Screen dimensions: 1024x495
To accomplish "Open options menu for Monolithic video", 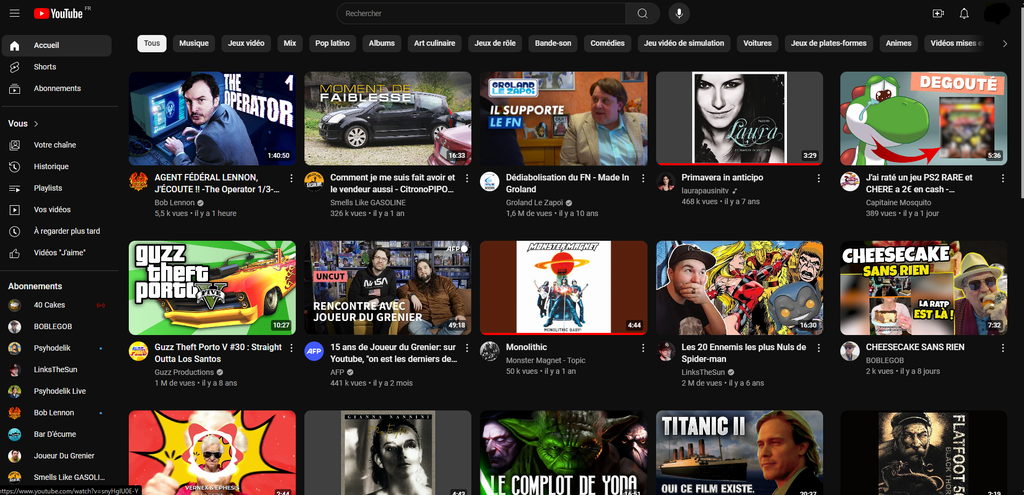I will tap(643, 348).
